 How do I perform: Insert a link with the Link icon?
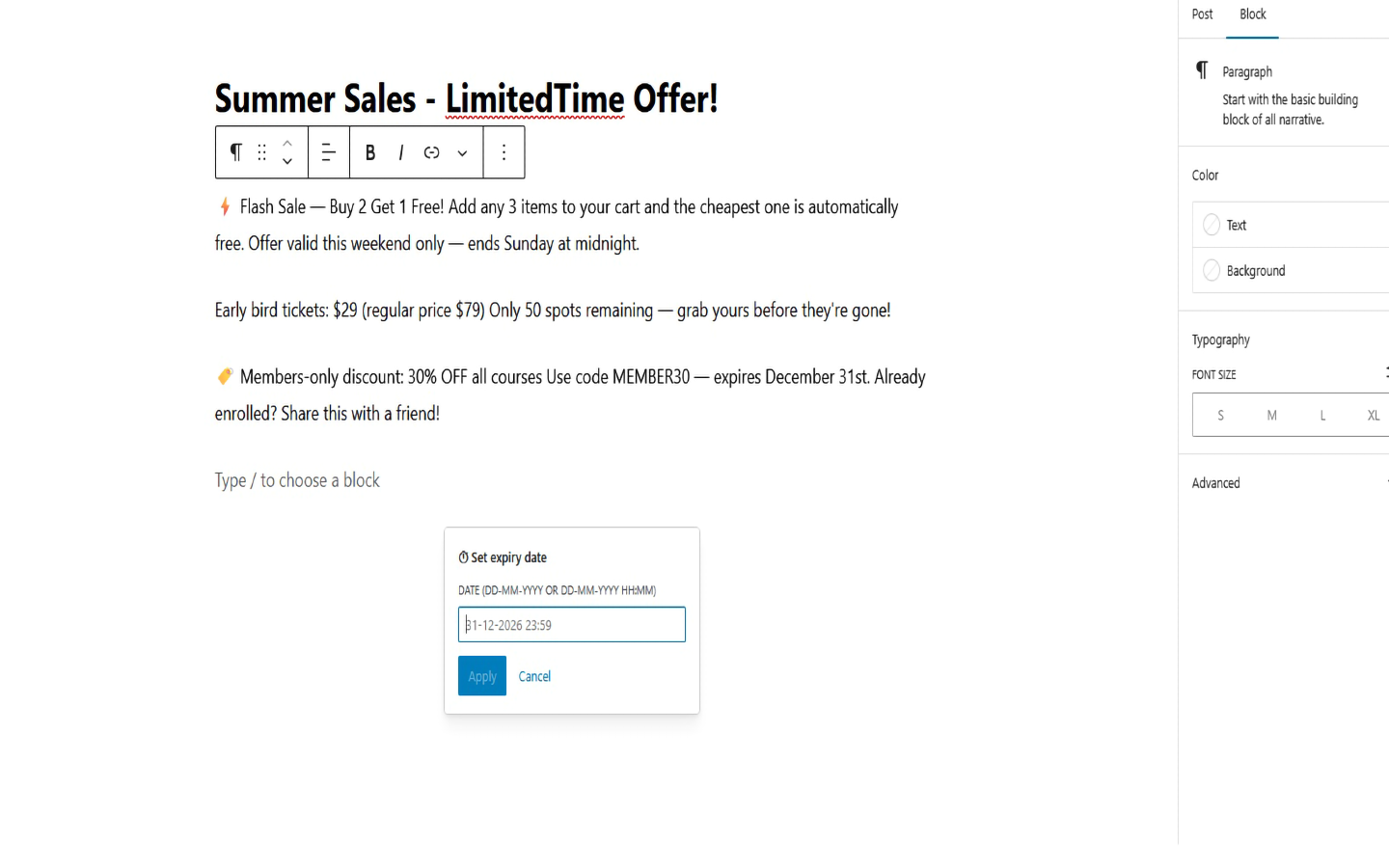coord(431,152)
